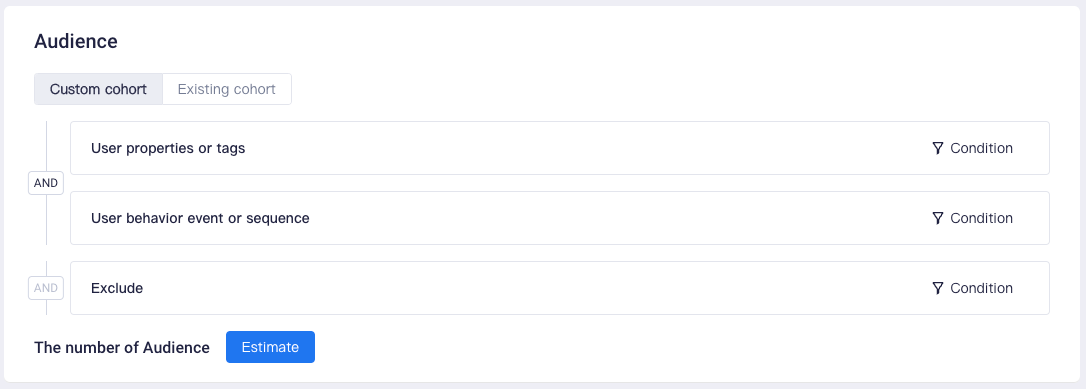Image resolution: width=1086 pixels, height=389 pixels.
Task: Click funnel icon in User properties row
Action: [938, 148]
